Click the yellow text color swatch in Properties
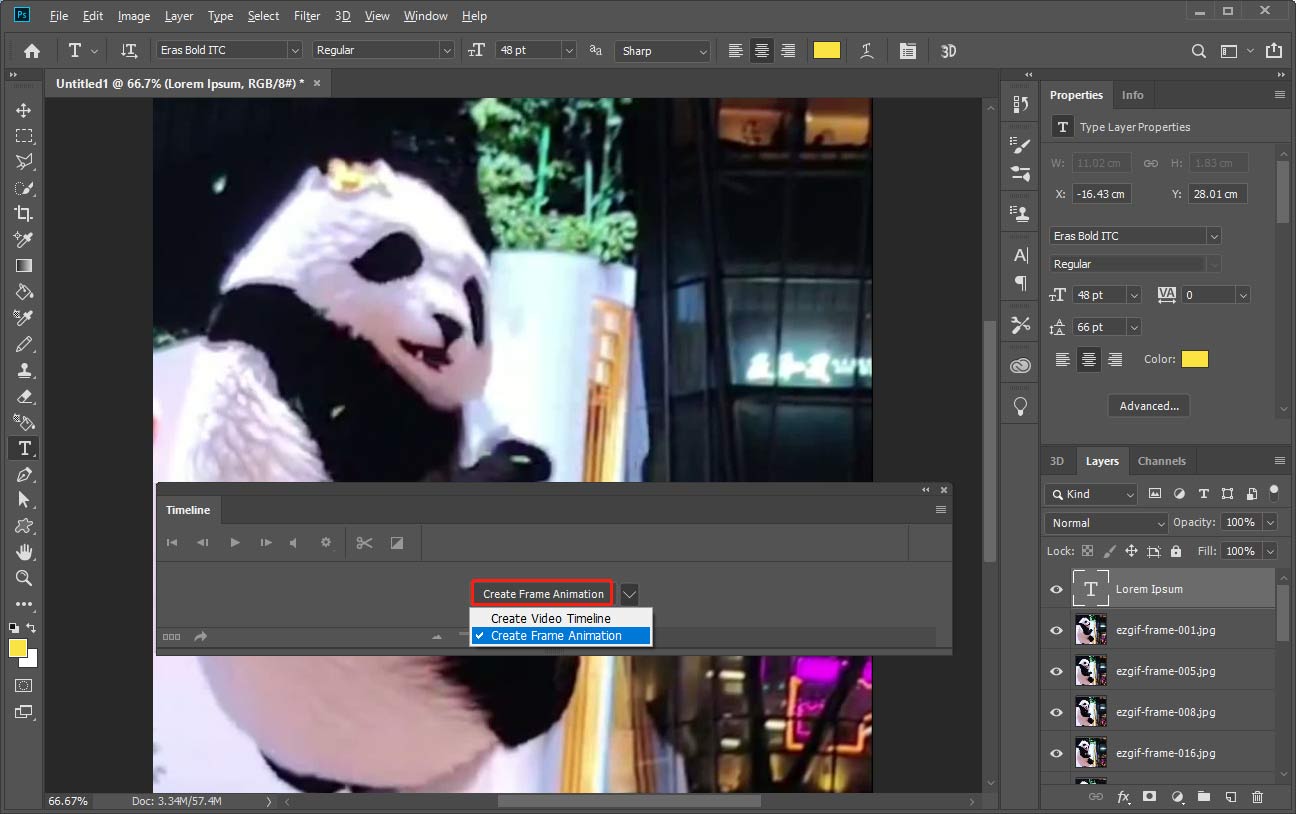Image resolution: width=1296 pixels, height=814 pixels. [1194, 359]
